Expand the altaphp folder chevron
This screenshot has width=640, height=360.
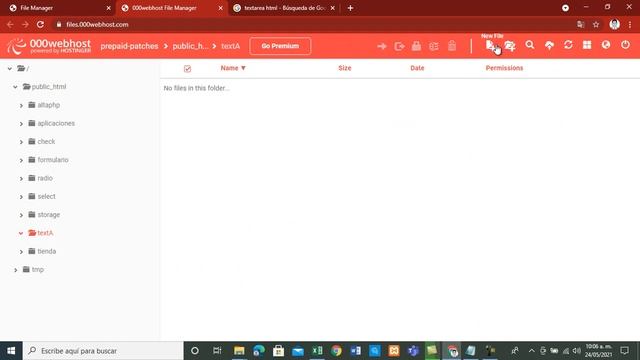click(21, 105)
